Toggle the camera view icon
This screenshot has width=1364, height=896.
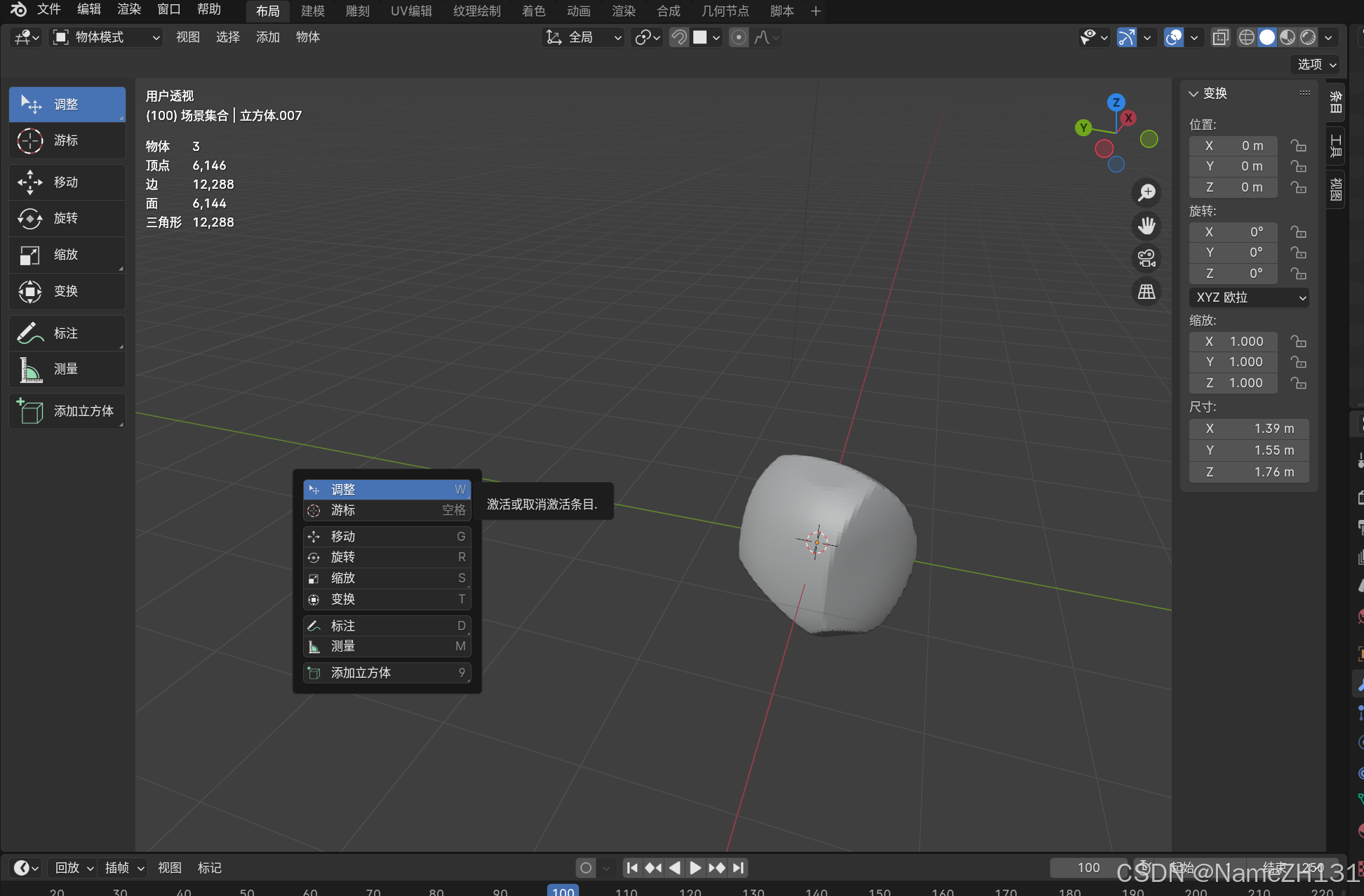pos(1146,258)
